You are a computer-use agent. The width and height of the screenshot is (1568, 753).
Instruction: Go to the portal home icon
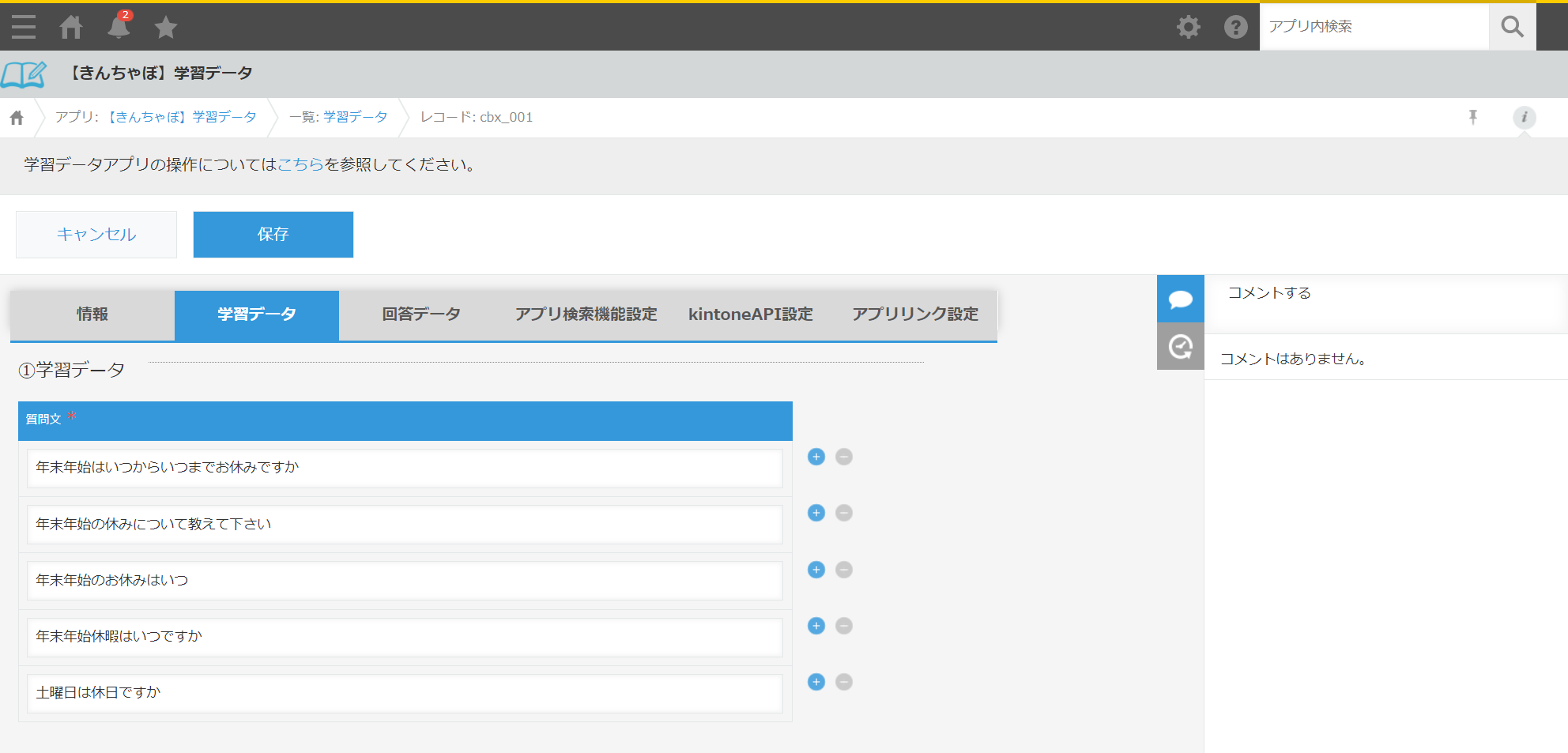point(71,27)
